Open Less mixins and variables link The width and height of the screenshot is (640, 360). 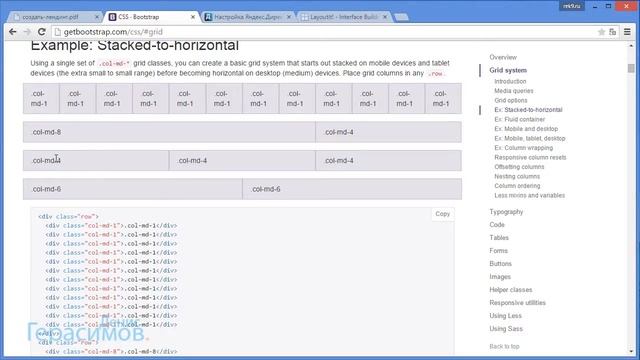click(x=530, y=196)
